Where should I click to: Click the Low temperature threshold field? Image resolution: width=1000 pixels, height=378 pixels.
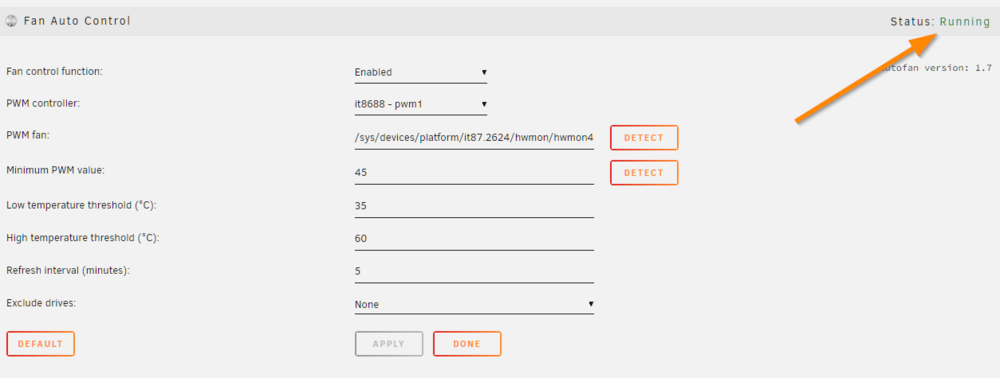tap(474, 206)
